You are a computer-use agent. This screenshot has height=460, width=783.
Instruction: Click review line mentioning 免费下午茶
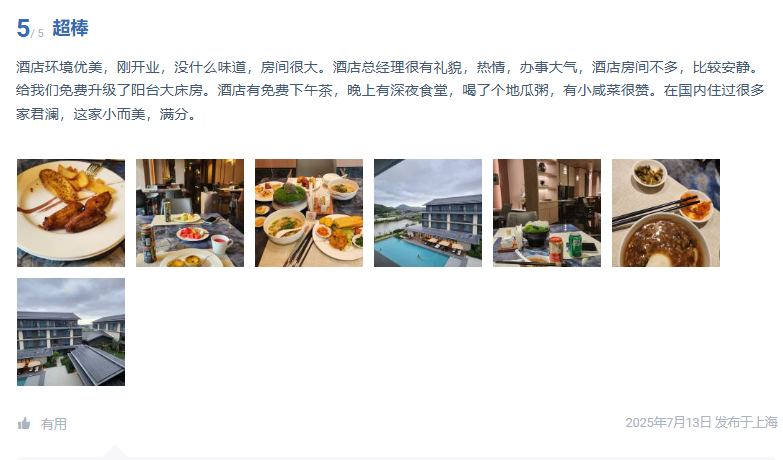pos(390,90)
